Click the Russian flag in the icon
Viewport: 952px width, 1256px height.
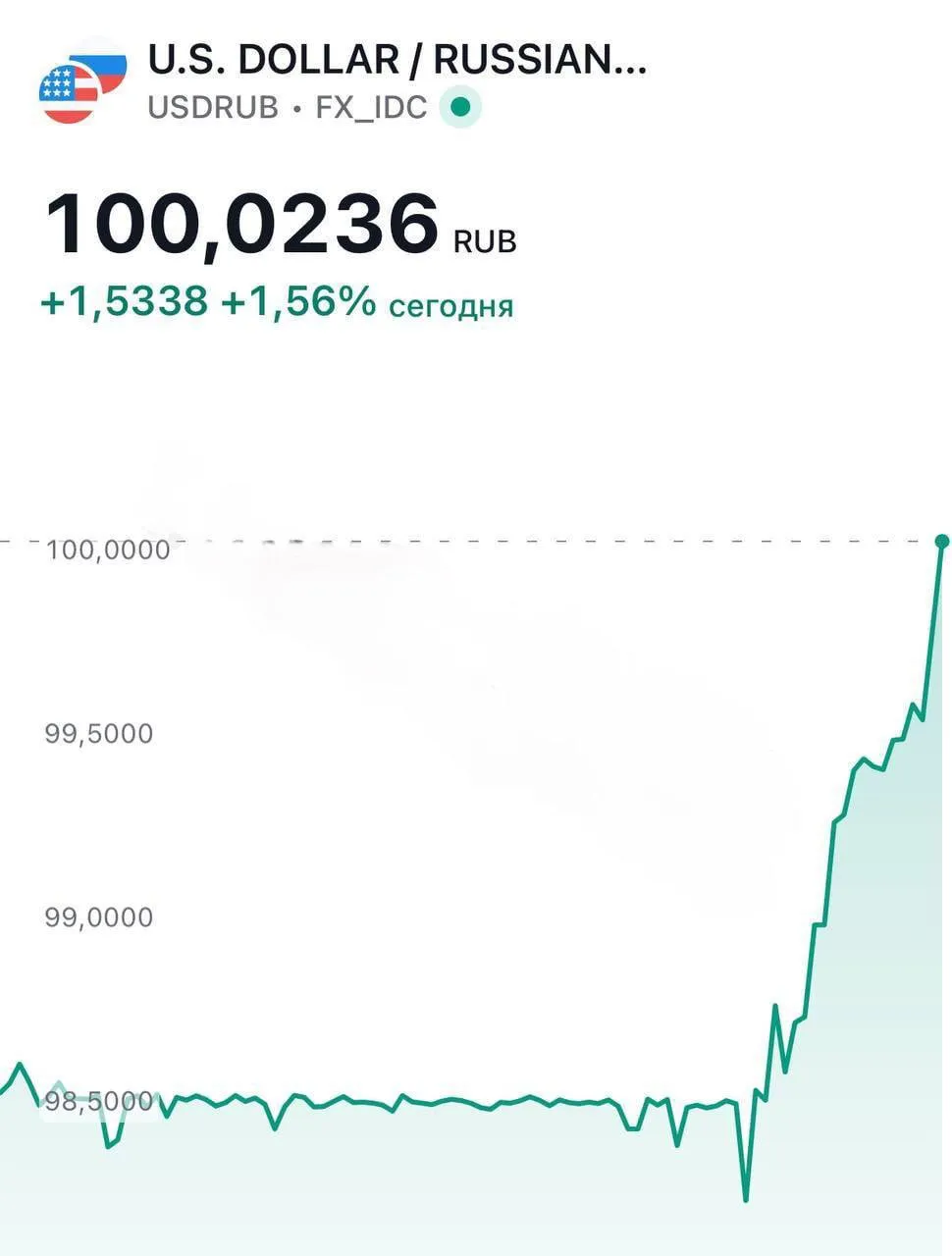(x=102, y=63)
